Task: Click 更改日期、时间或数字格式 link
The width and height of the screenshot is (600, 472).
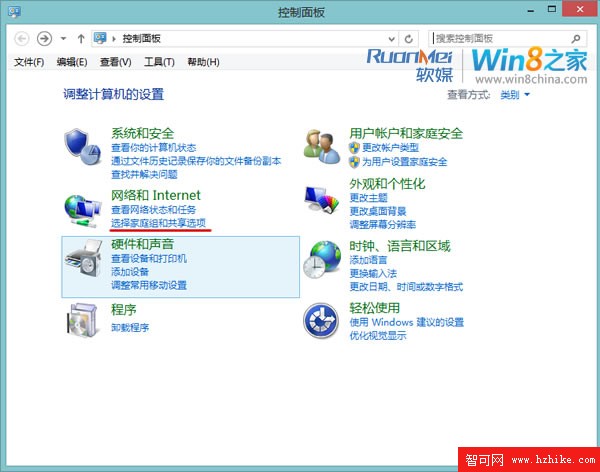Action: click(x=406, y=287)
